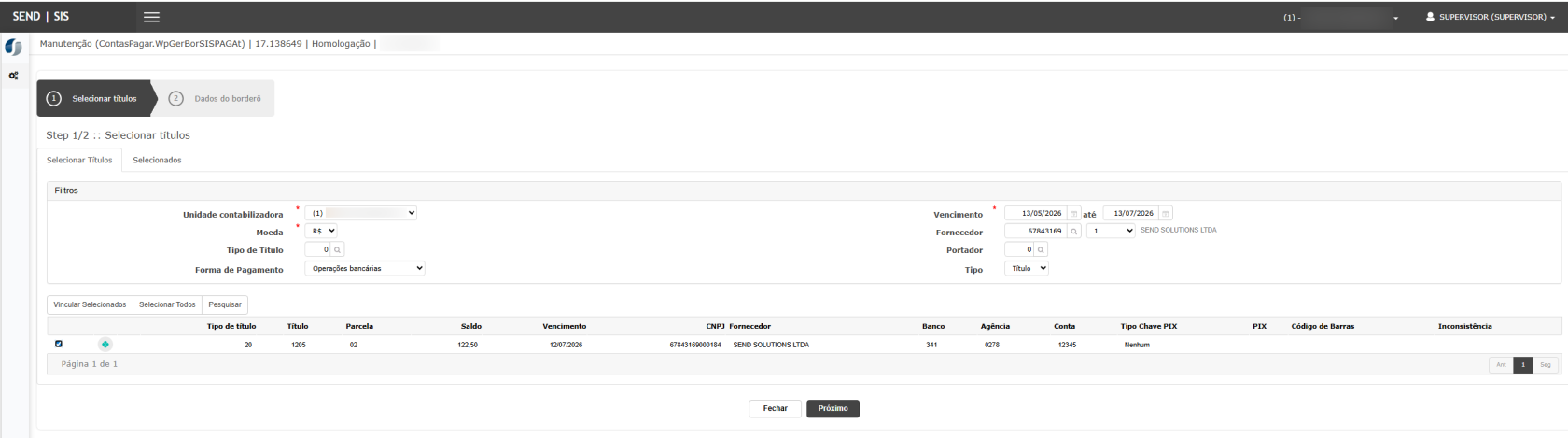Image resolution: width=1568 pixels, height=438 pixels.
Task: Click the SEND | SIS brand title
Action: click(40, 17)
